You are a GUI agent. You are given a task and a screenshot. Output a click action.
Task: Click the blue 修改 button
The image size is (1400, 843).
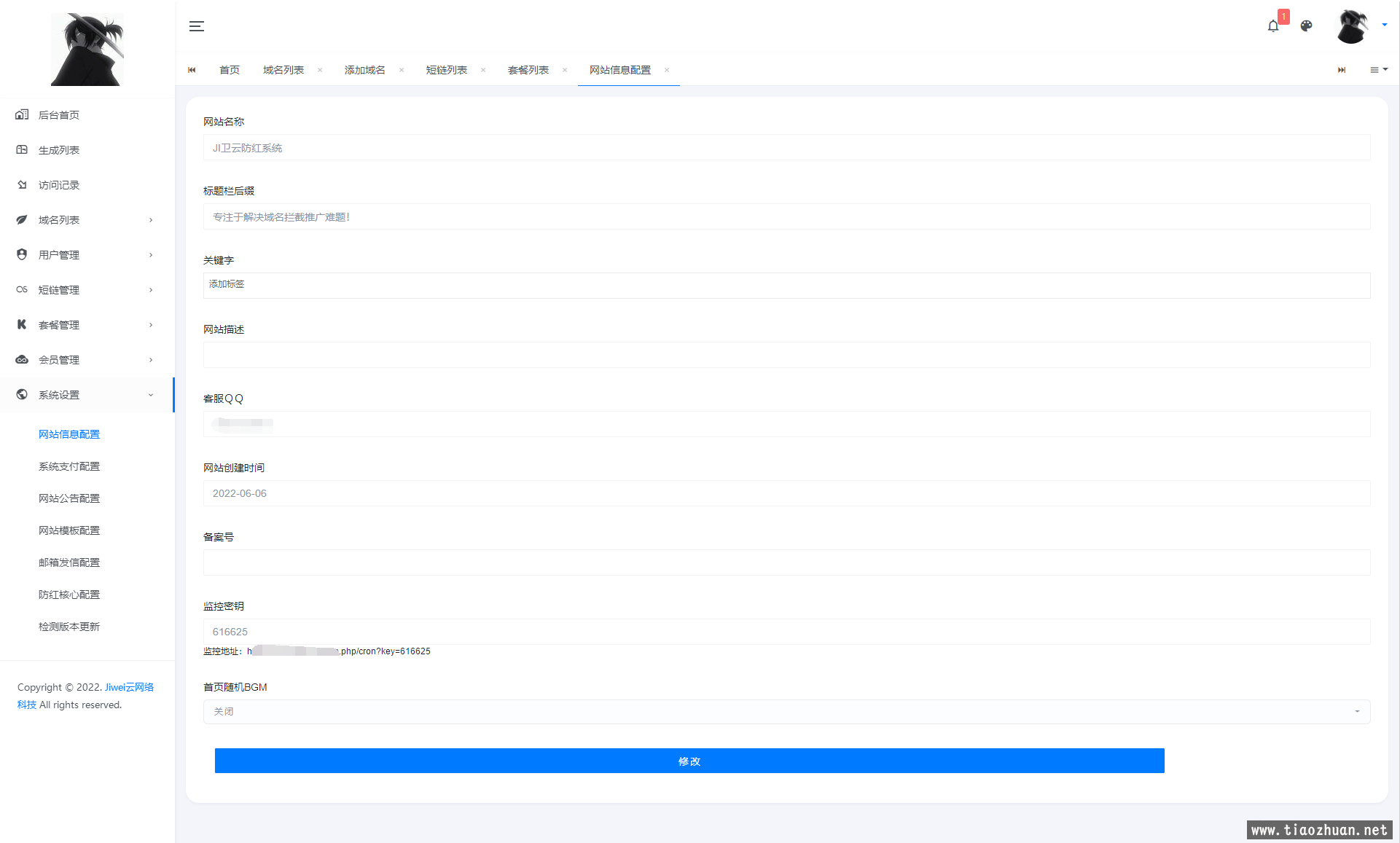pos(689,761)
